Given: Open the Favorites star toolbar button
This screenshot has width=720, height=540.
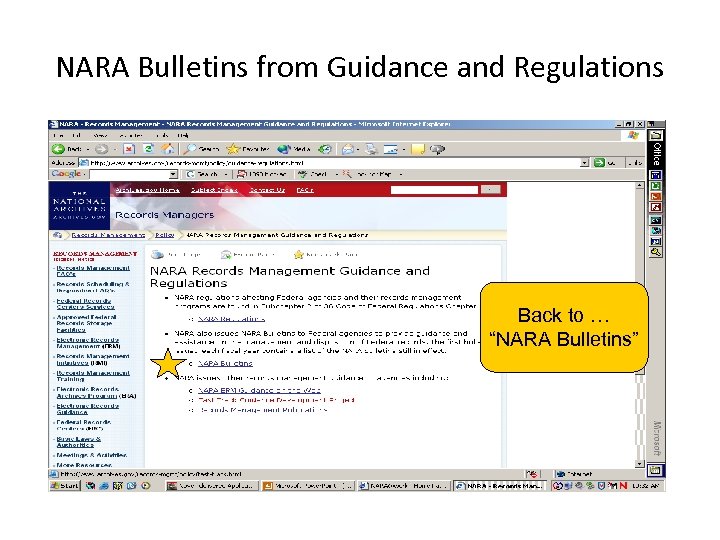Looking at the screenshot, I should pyautogui.click(x=248, y=149).
